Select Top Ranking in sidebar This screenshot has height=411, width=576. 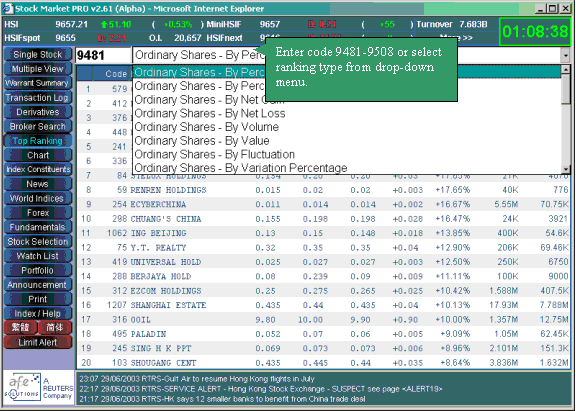[37, 141]
